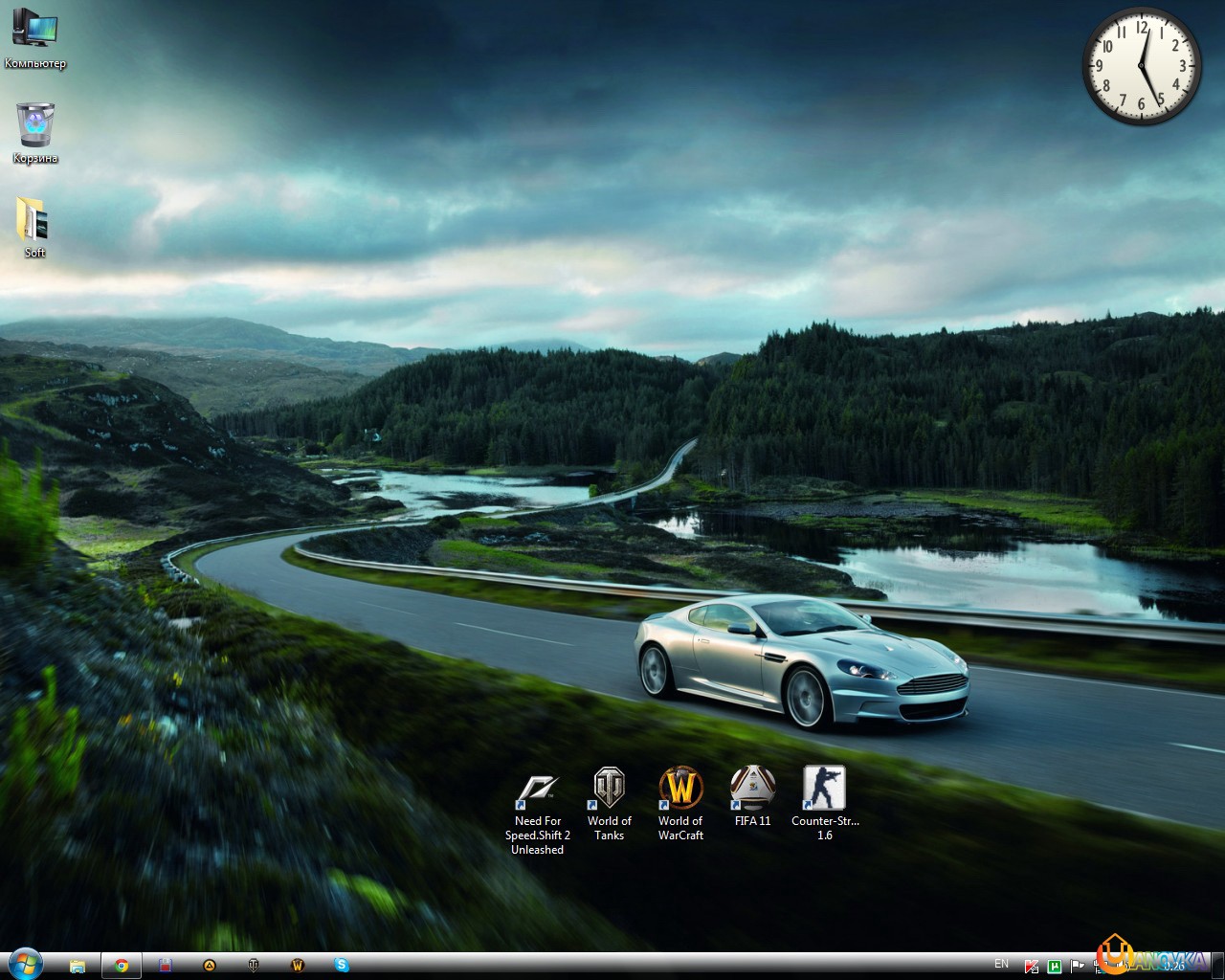Select the FIFA 11 desktop shortcut
Image resolution: width=1225 pixels, height=980 pixels.
point(752,789)
